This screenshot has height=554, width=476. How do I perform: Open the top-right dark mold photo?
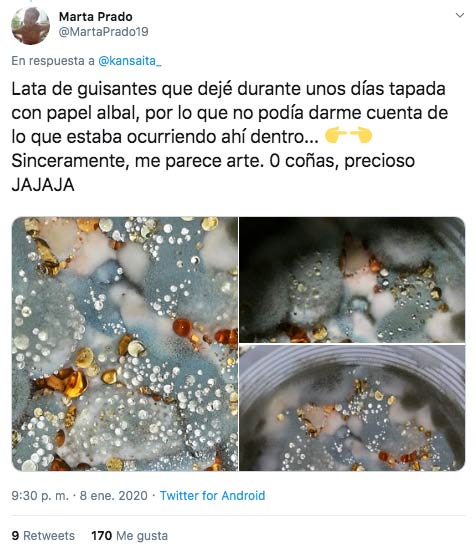click(x=352, y=279)
